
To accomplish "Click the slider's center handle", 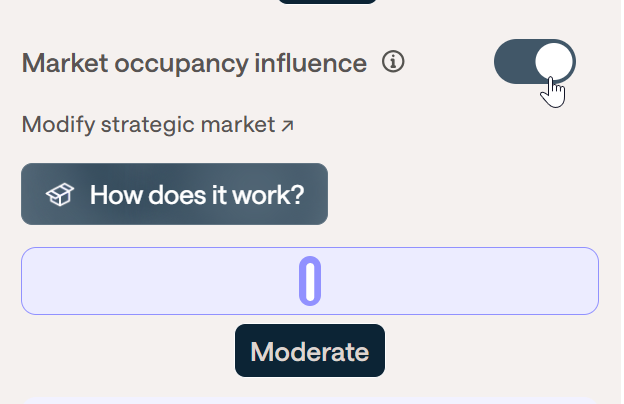I will [x=310, y=281].
